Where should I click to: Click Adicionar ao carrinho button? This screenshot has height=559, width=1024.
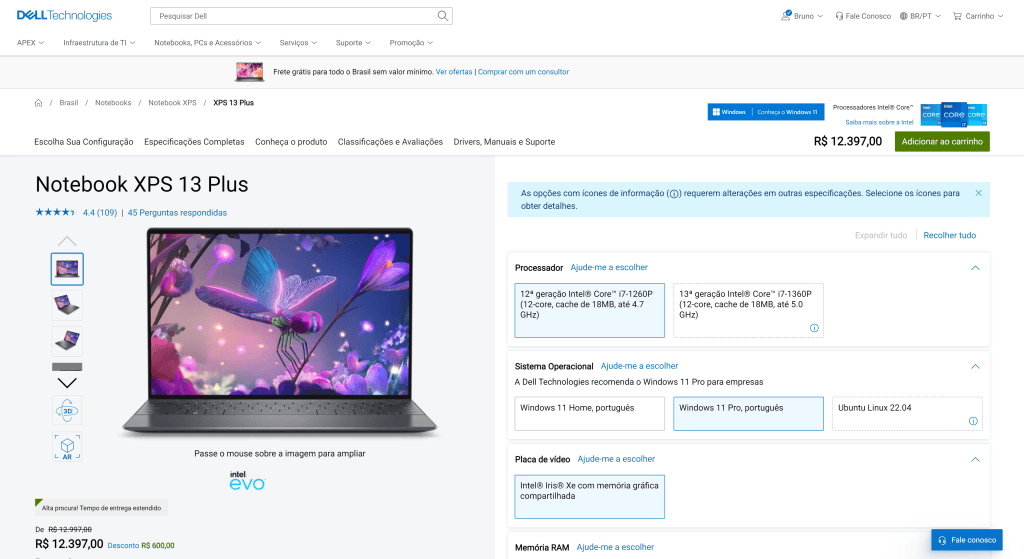click(942, 142)
